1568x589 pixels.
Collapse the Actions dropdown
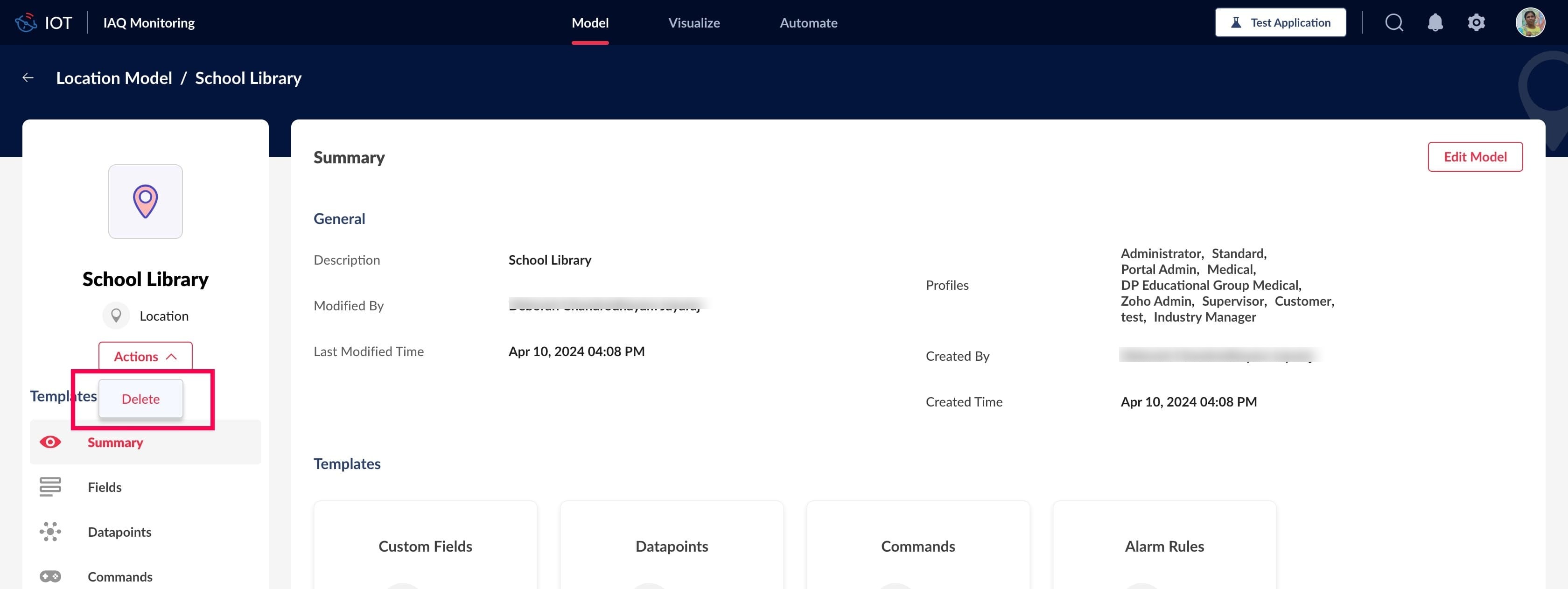point(146,357)
